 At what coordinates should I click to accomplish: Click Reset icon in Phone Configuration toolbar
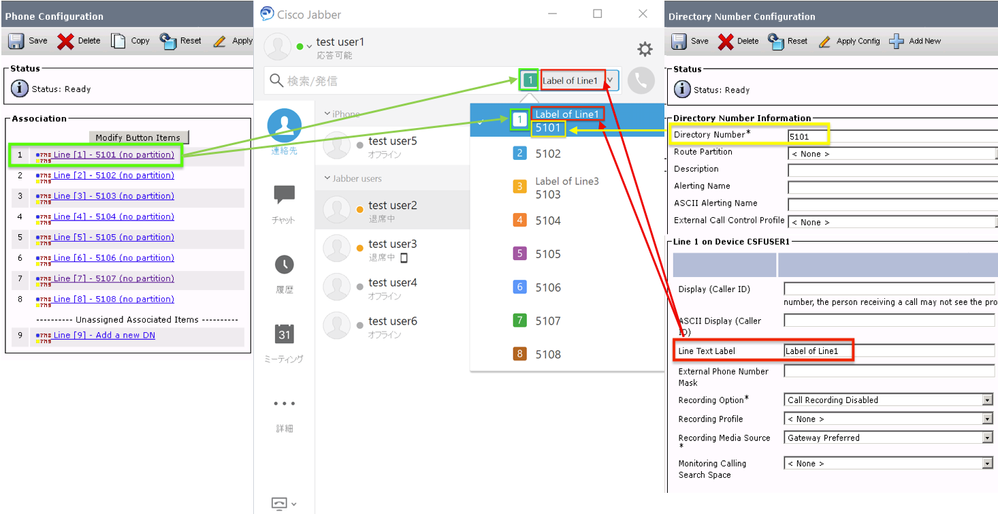click(x=168, y=41)
